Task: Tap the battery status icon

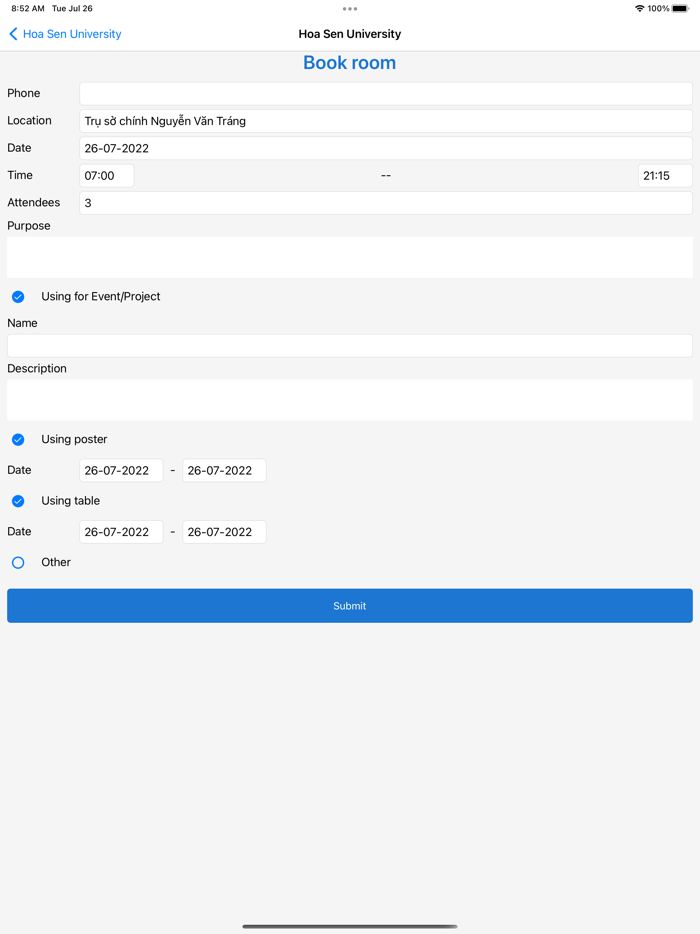Action: click(680, 8)
